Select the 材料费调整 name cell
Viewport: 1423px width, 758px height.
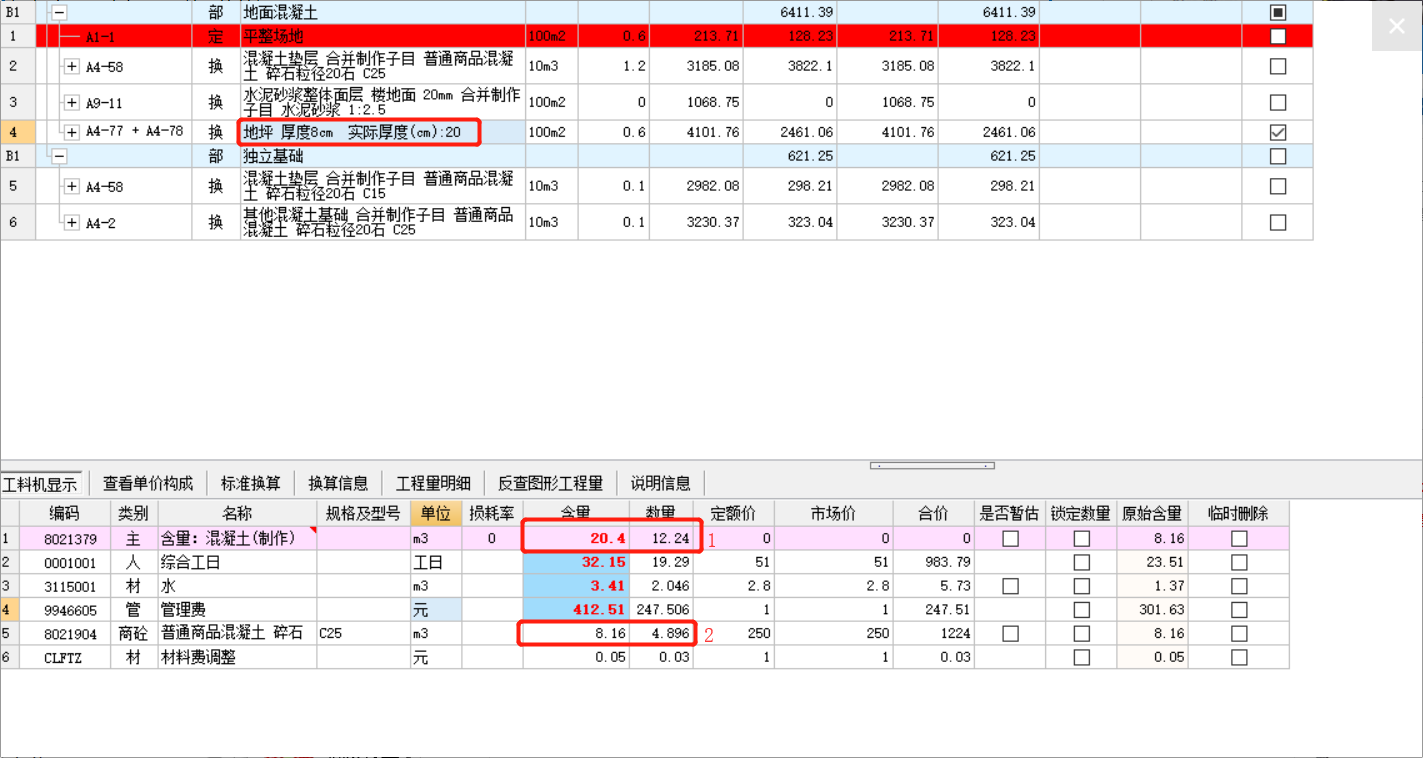[237, 657]
